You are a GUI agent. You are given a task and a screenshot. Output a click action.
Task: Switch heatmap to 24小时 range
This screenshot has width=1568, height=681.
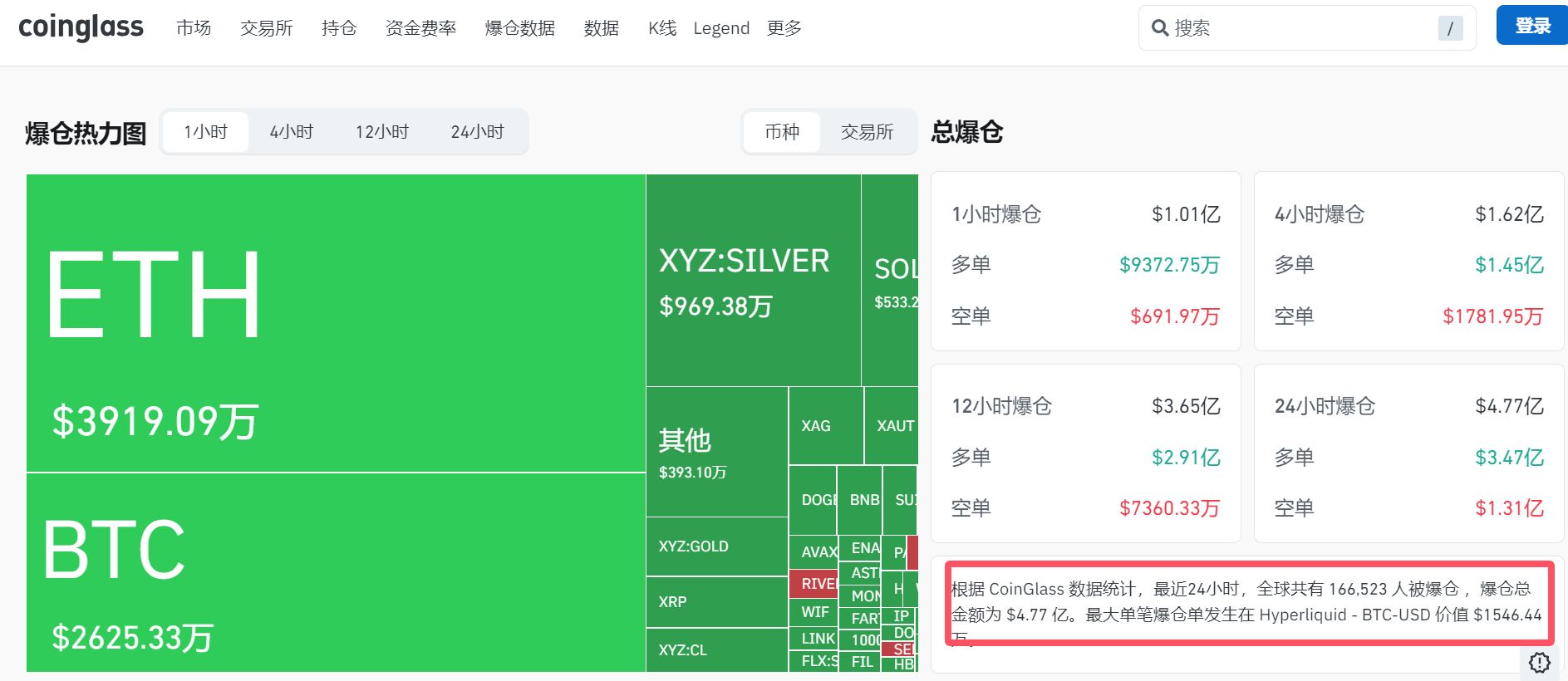click(477, 132)
